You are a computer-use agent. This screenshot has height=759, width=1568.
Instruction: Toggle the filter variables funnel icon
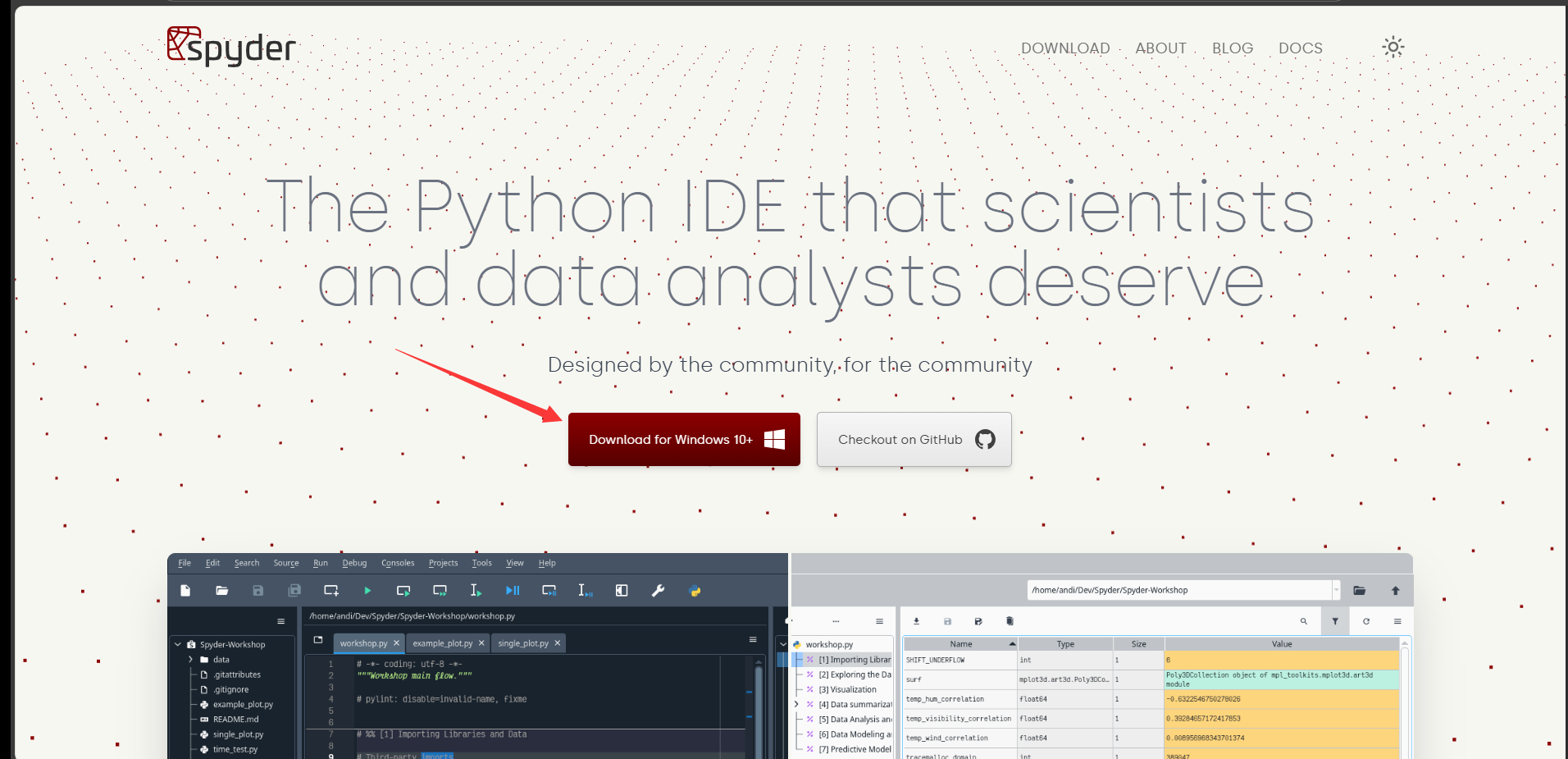click(1335, 621)
